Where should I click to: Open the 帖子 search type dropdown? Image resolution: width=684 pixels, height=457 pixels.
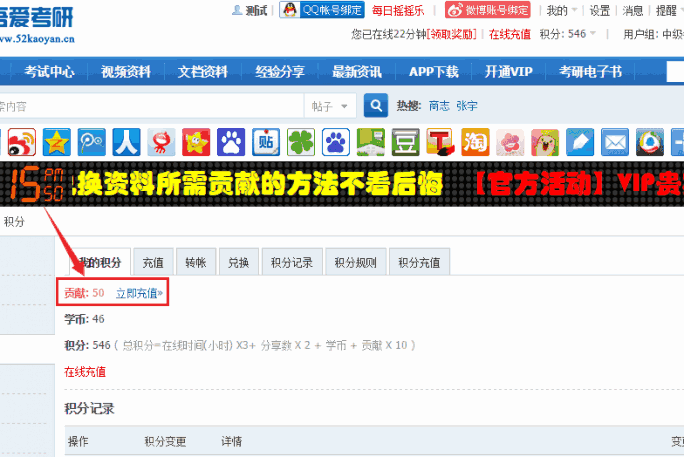[x=331, y=106]
